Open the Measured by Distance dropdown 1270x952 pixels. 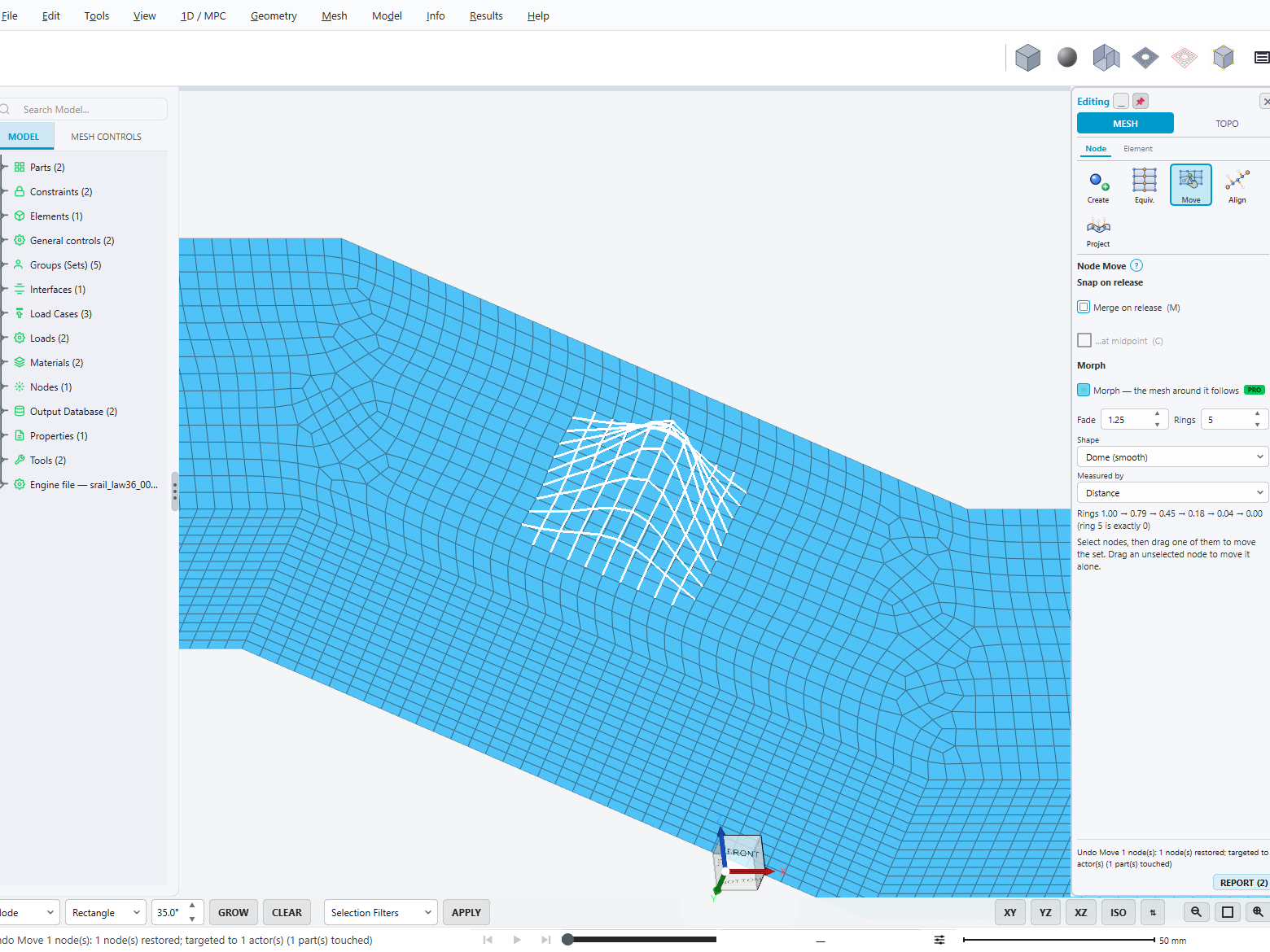point(1172,492)
